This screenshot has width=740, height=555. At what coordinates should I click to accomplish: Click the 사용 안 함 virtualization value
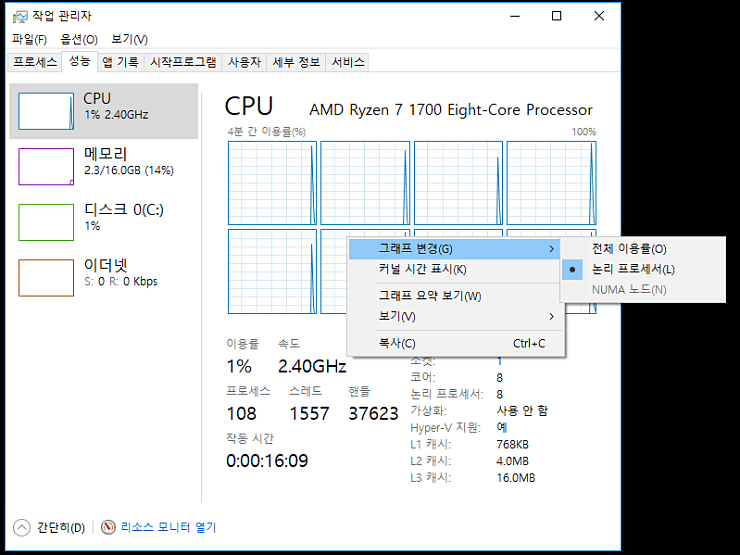tap(522, 411)
